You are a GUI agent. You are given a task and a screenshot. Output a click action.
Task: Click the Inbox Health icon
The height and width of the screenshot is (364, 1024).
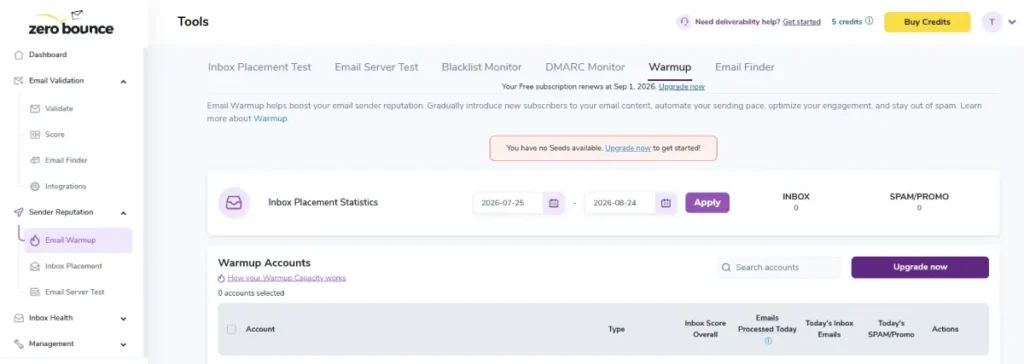coord(18,318)
